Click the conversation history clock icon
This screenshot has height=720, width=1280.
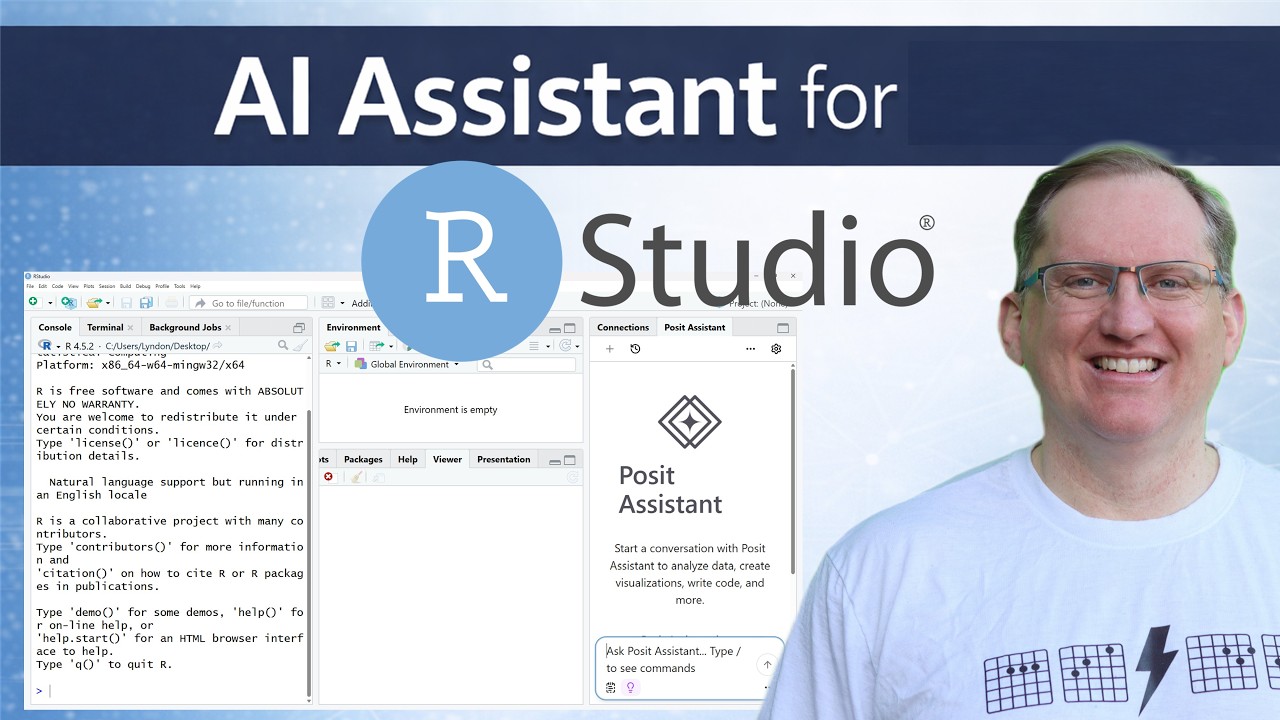635,349
